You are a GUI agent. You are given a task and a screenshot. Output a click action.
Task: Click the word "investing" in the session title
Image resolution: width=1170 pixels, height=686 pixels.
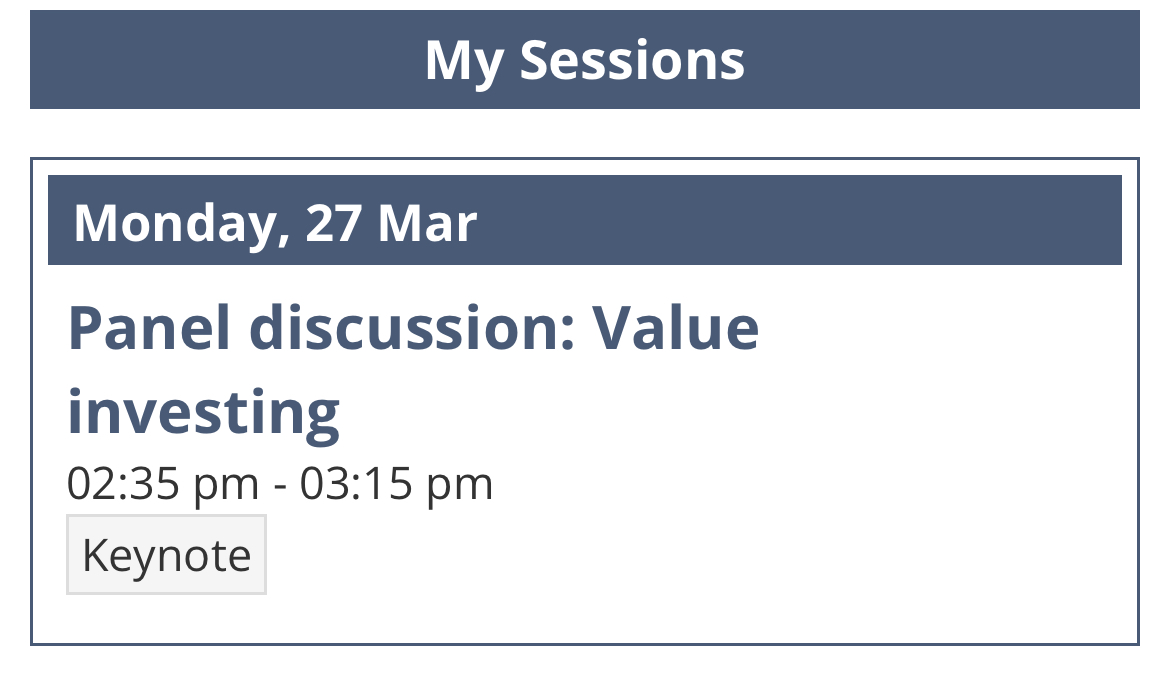pyautogui.click(x=204, y=412)
